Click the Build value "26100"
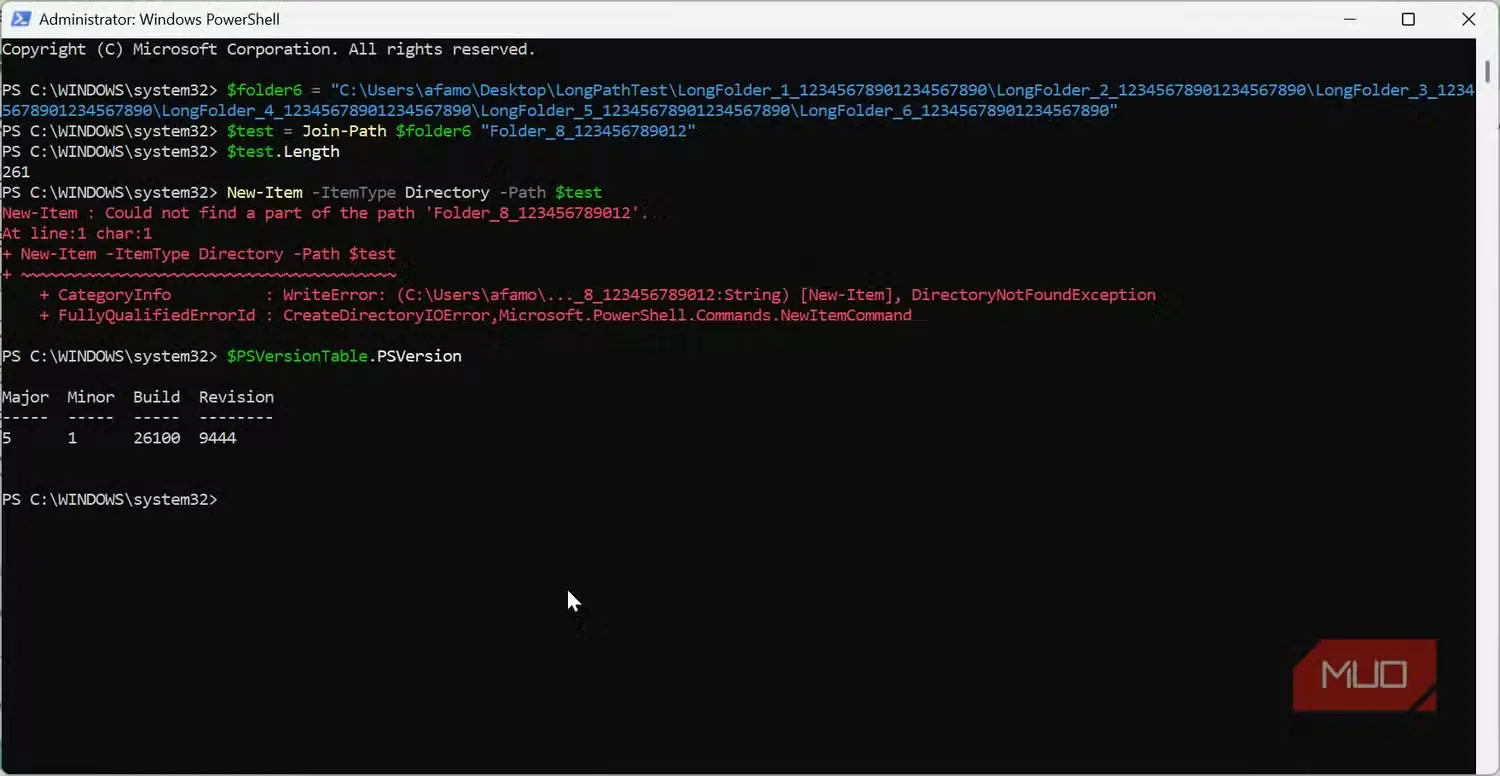This screenshot has width=1500, height=776. tap(156, 438)
